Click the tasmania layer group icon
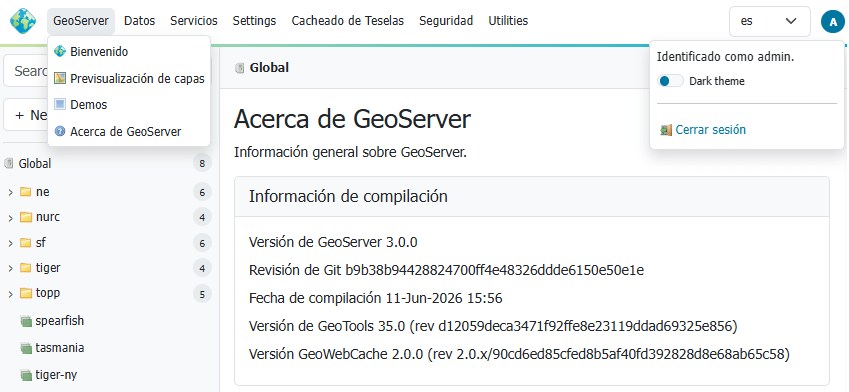The image size is (849, 392). point(26,348)
